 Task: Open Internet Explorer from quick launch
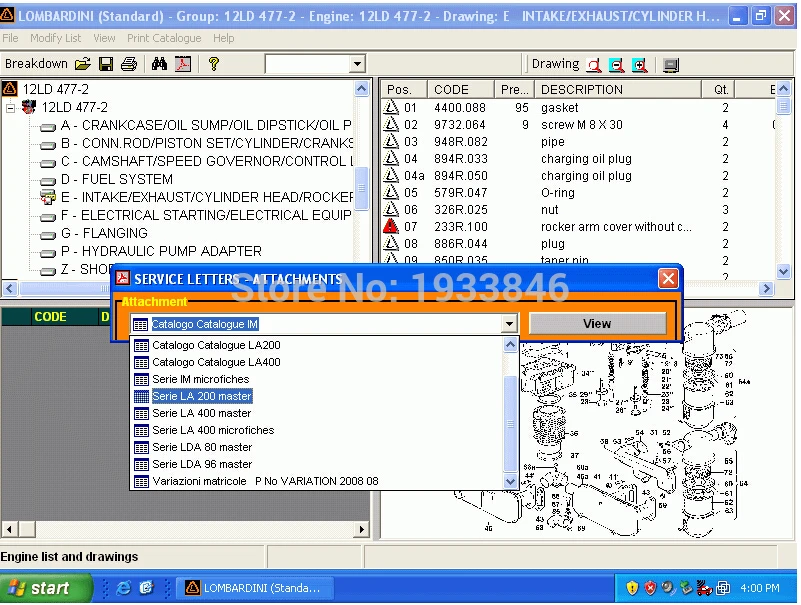click(123, 588)
